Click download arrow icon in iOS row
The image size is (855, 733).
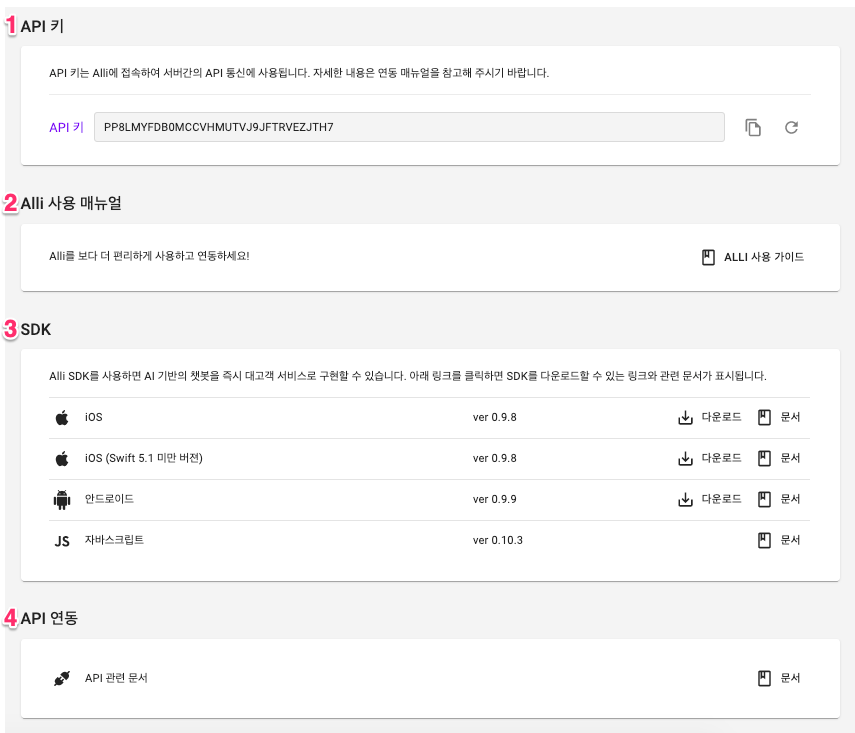[685, 418]
